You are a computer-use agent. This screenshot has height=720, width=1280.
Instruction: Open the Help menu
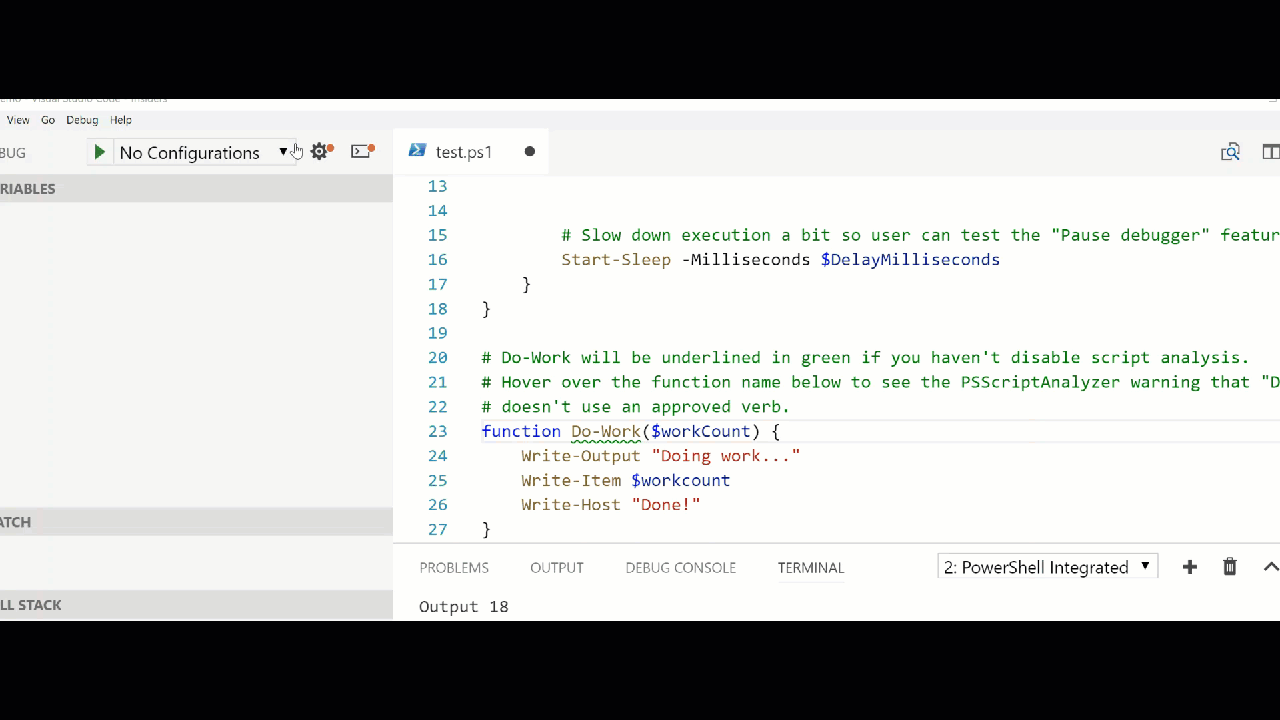[121, 120]
